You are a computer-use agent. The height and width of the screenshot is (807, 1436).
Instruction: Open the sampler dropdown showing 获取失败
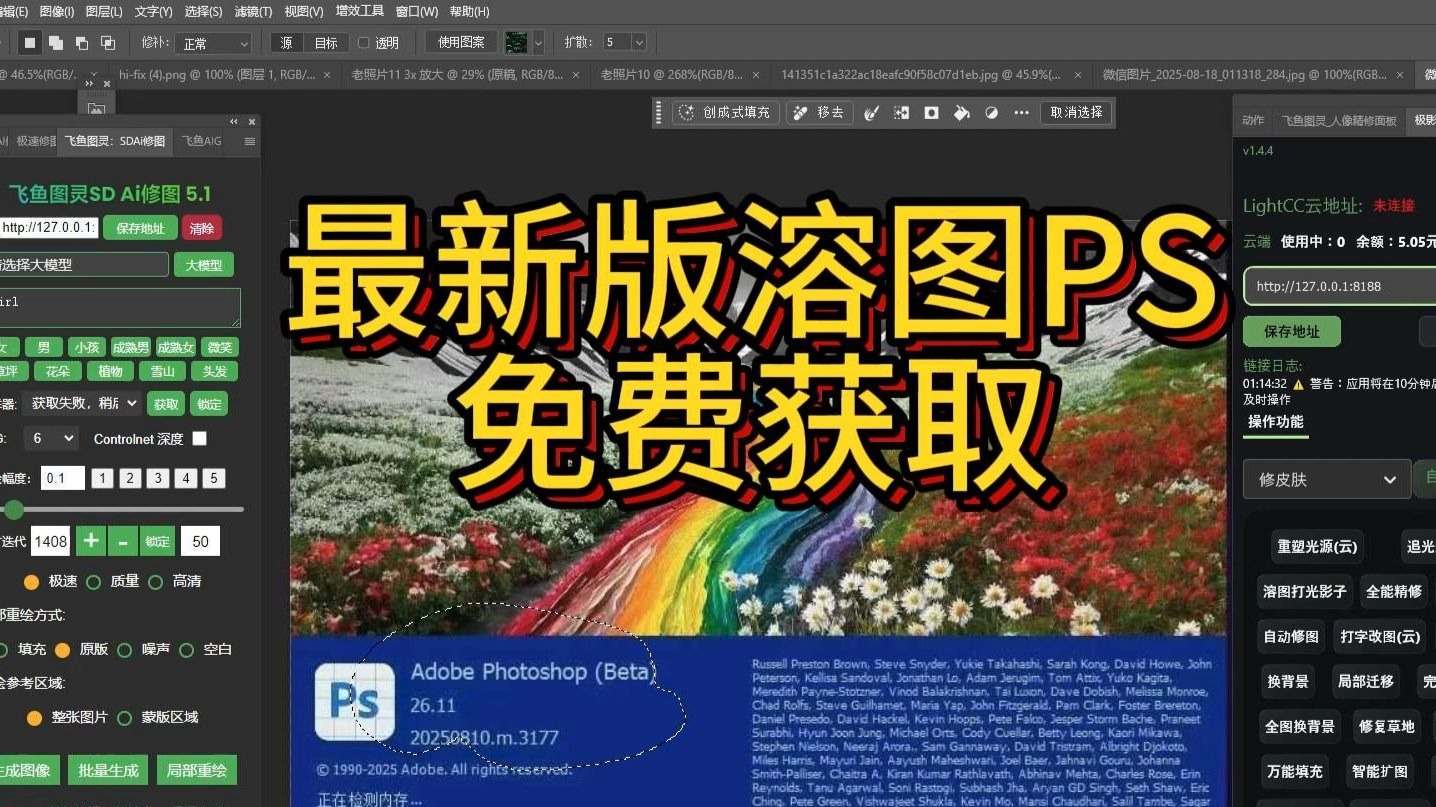coord(83,403)
